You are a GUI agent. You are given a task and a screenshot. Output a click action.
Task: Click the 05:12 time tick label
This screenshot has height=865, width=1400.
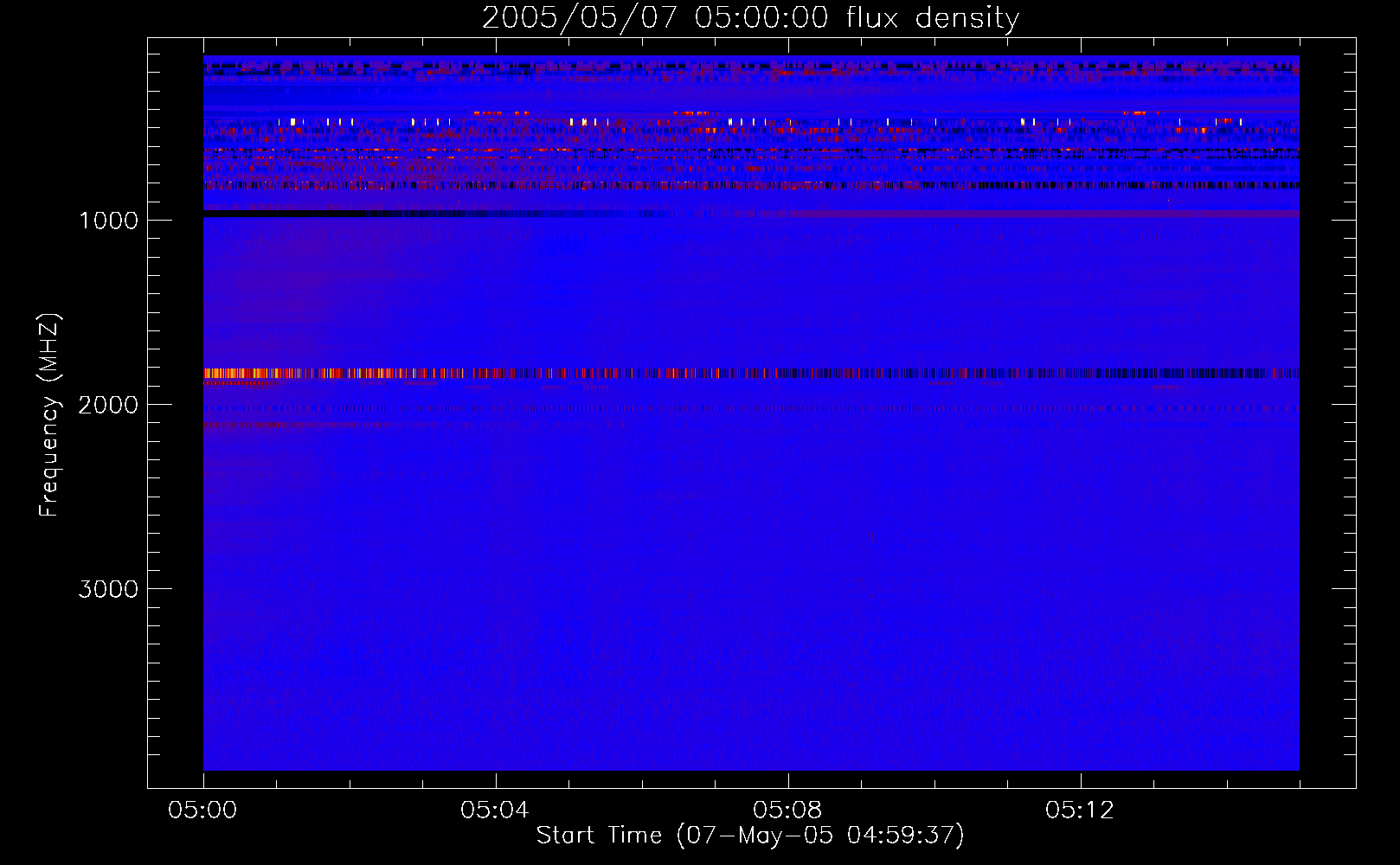point(1080,811)
